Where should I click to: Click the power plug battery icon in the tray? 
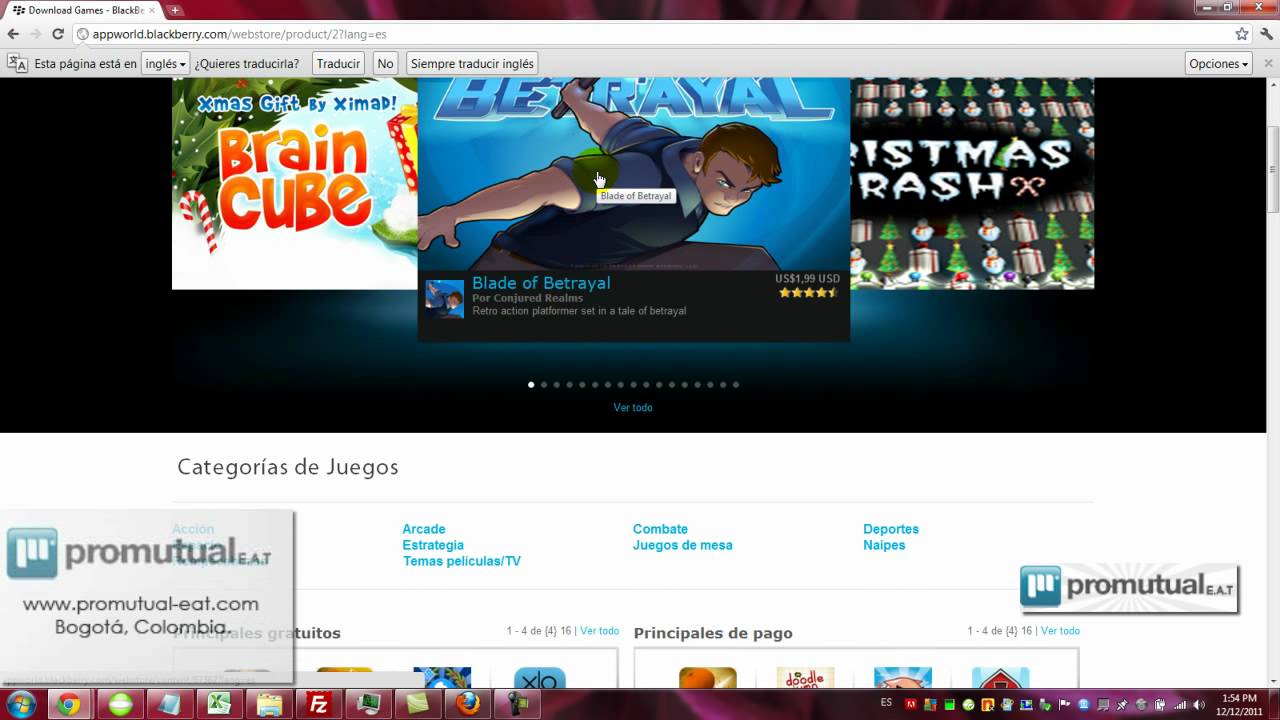(1160, 704)
